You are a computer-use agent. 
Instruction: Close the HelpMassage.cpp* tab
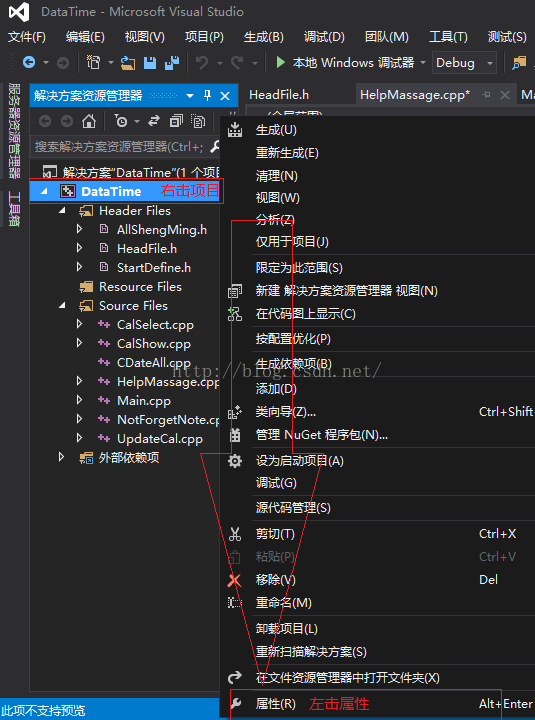[505, 95]
